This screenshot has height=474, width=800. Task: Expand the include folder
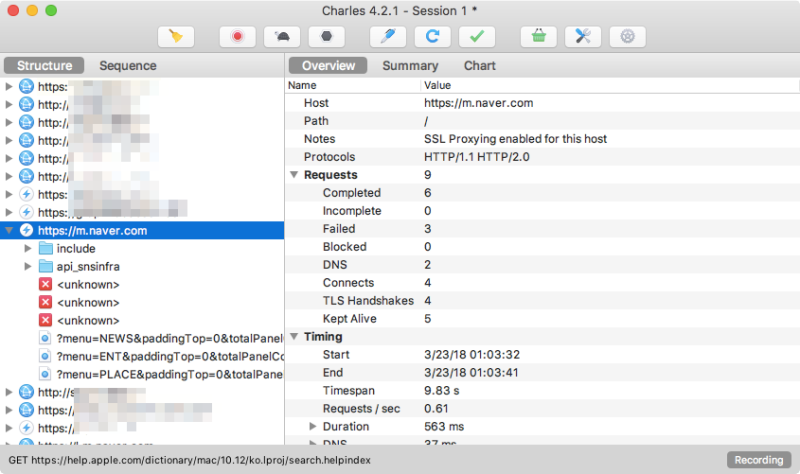coord(28,248)
